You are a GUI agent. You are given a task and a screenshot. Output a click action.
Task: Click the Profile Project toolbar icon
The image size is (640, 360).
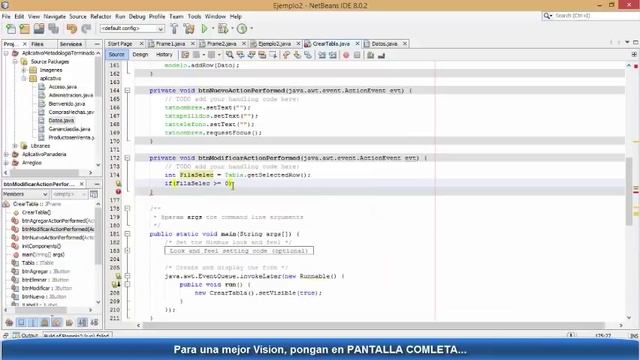[242, 29]
